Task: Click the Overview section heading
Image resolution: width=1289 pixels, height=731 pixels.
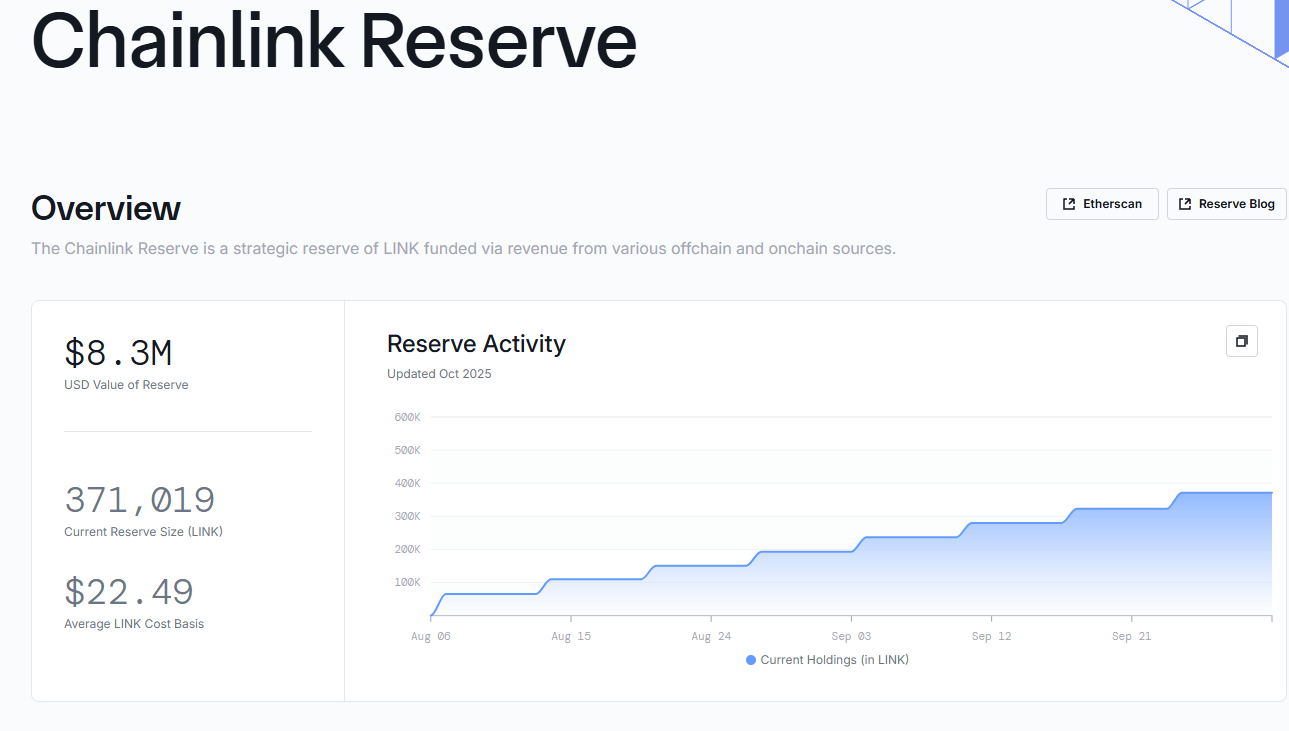Action: coord(106,208)
